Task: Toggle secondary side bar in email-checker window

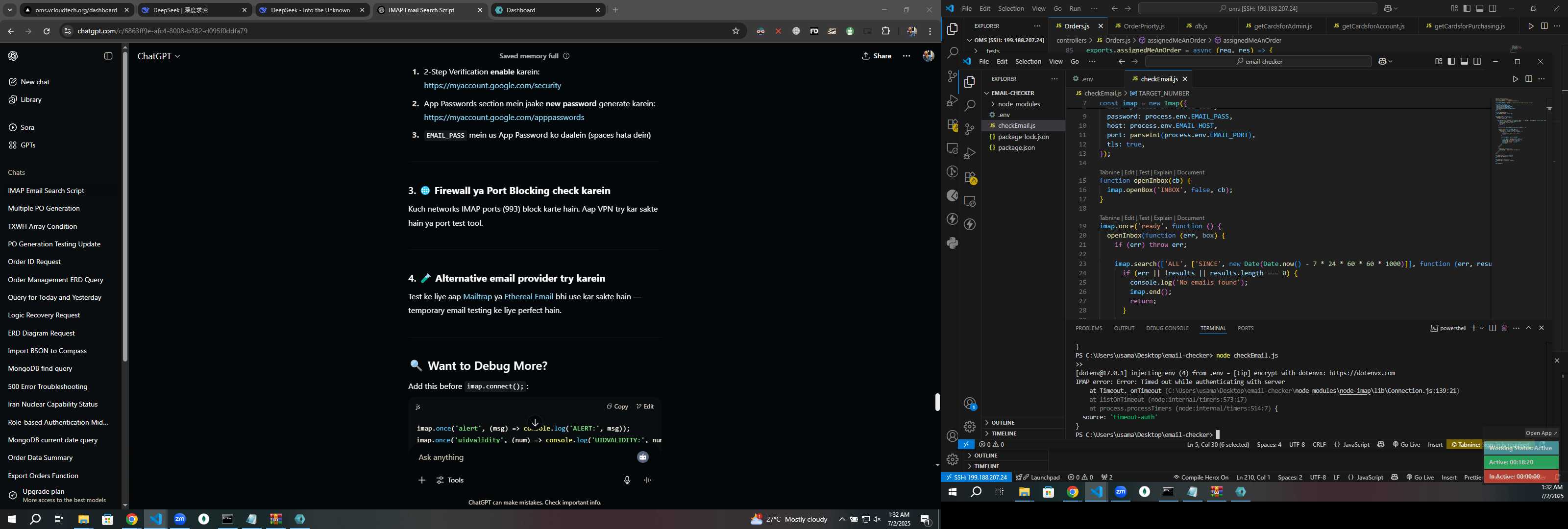Action: (1477, 62)
